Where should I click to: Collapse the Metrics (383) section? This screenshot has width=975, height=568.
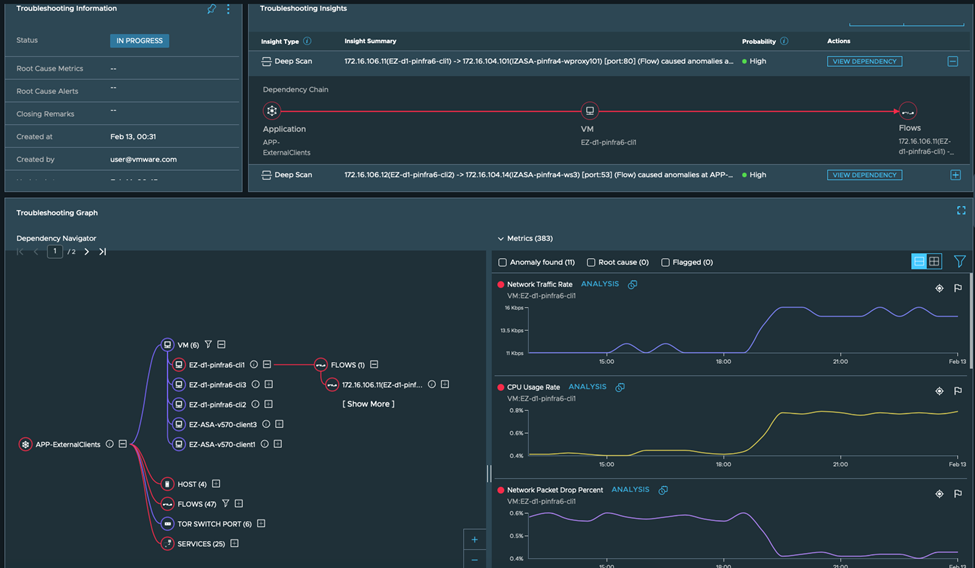pos(500,239)
